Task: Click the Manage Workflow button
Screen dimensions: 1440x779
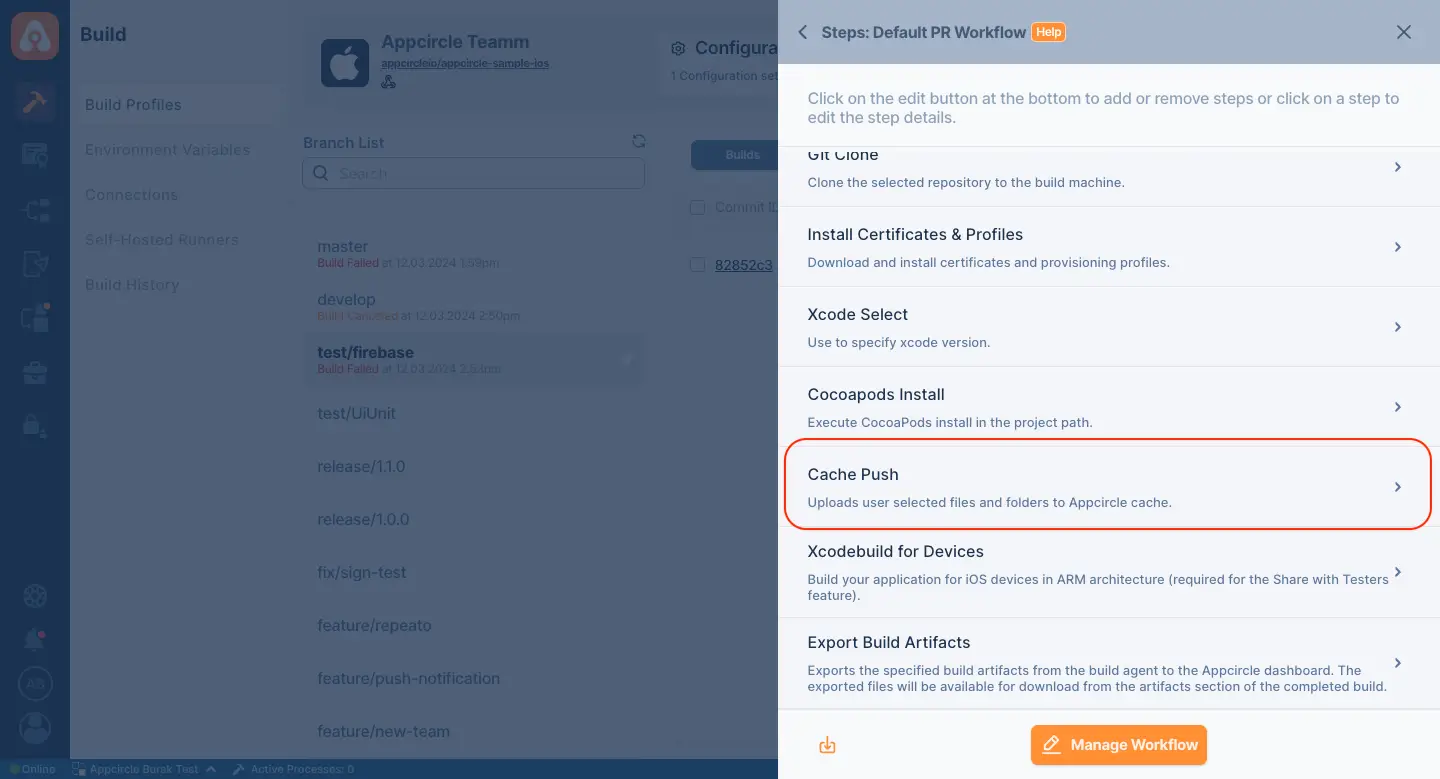Action: tap(1119, 745)
